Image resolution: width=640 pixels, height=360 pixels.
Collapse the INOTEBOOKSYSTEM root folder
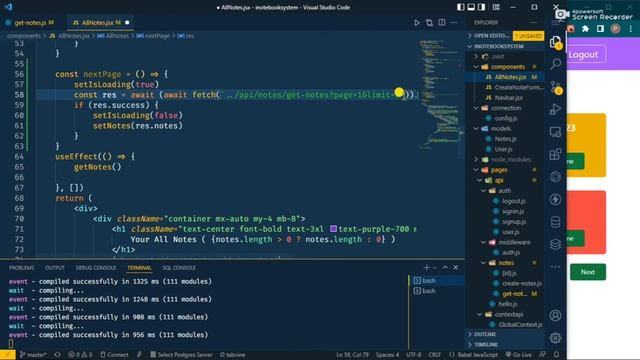(x=505, y=46)
